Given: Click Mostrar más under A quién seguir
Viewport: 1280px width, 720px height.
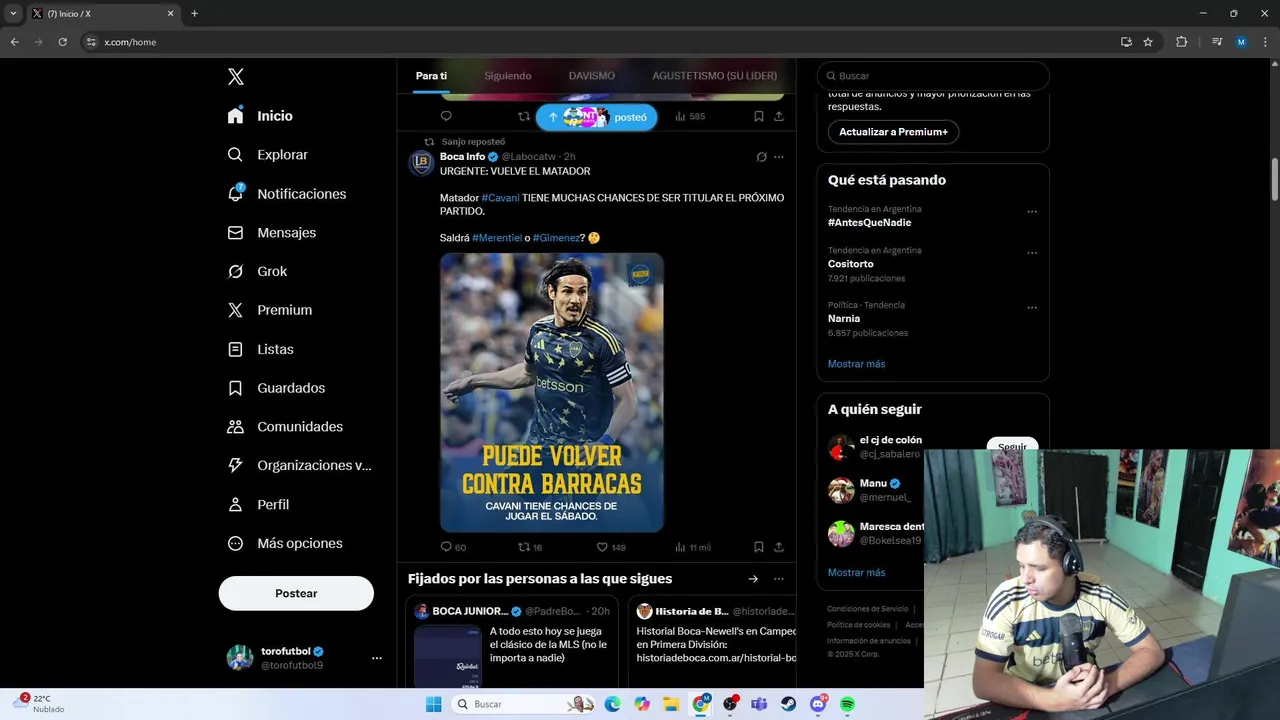Looking at the screenshot, I should click(x=856, y=573).
